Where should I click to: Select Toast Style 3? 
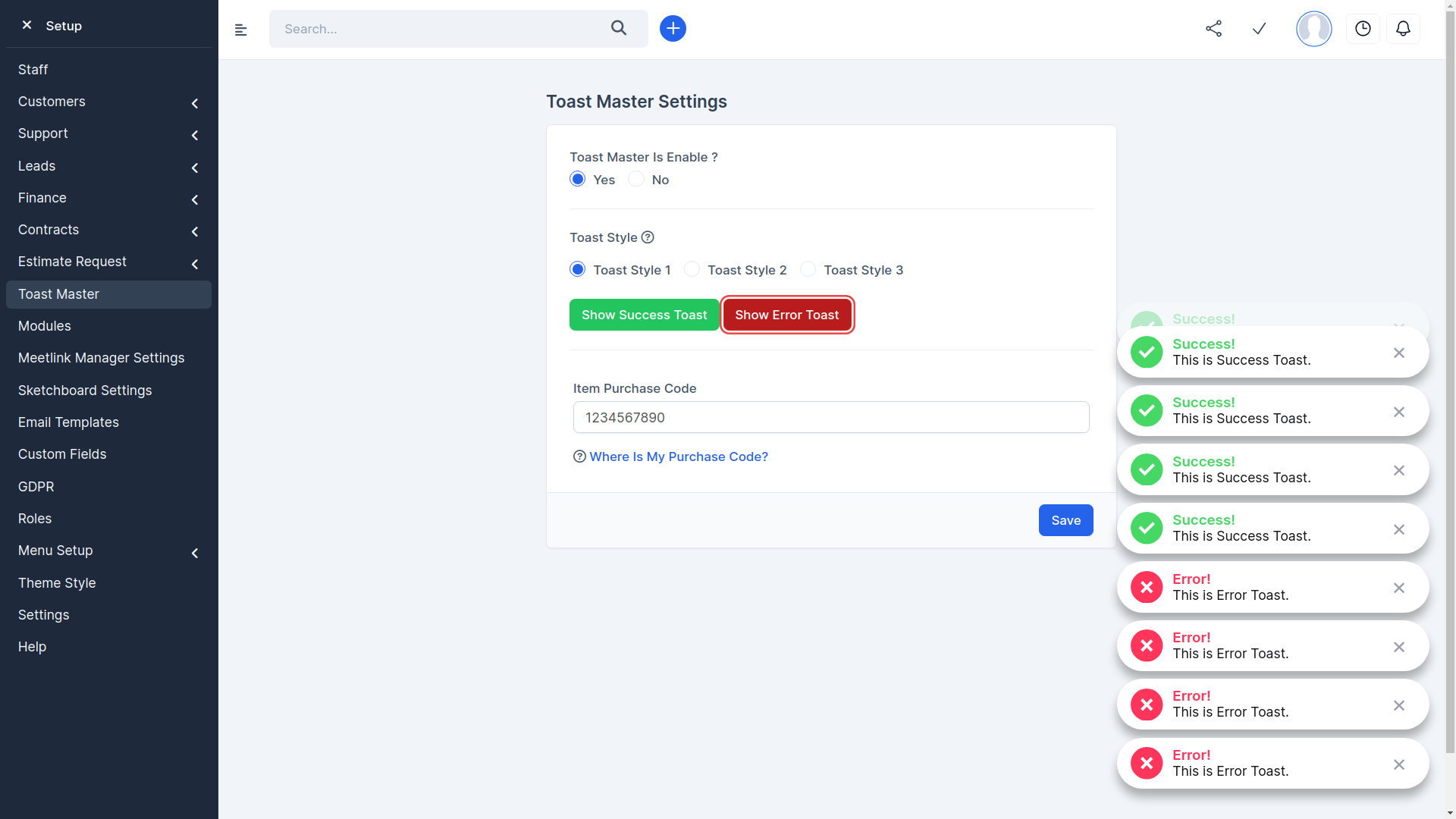point(808,269)
